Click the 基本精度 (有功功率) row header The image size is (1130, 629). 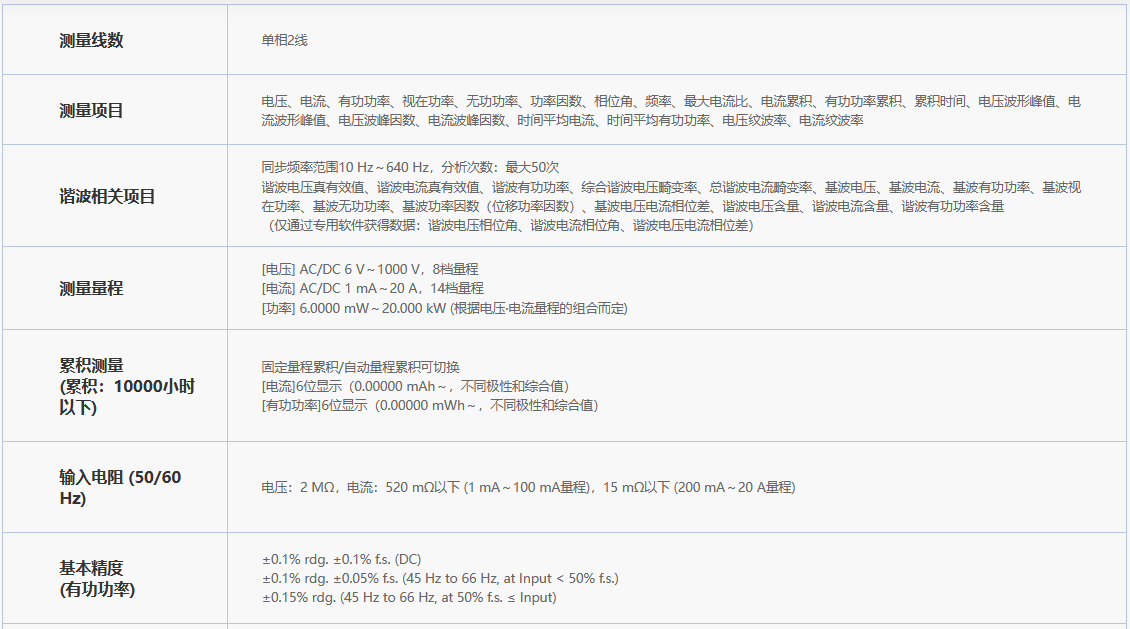97,579
